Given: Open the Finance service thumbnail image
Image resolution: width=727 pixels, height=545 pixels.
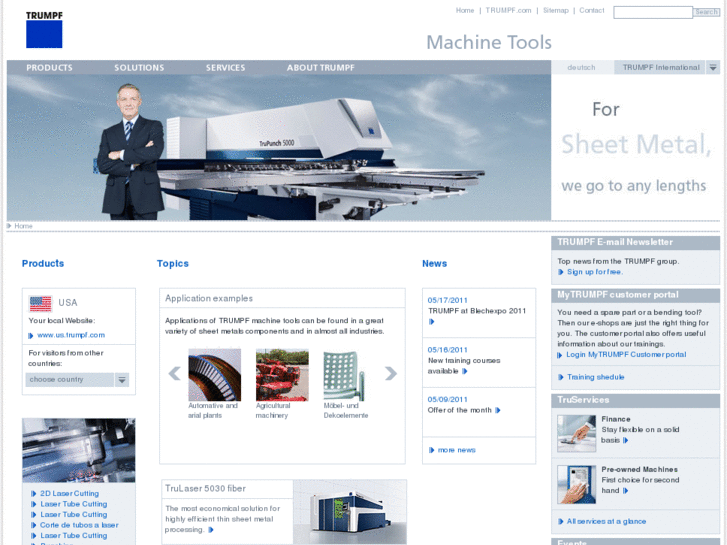Looking at the screenshot, I should 576,434.
